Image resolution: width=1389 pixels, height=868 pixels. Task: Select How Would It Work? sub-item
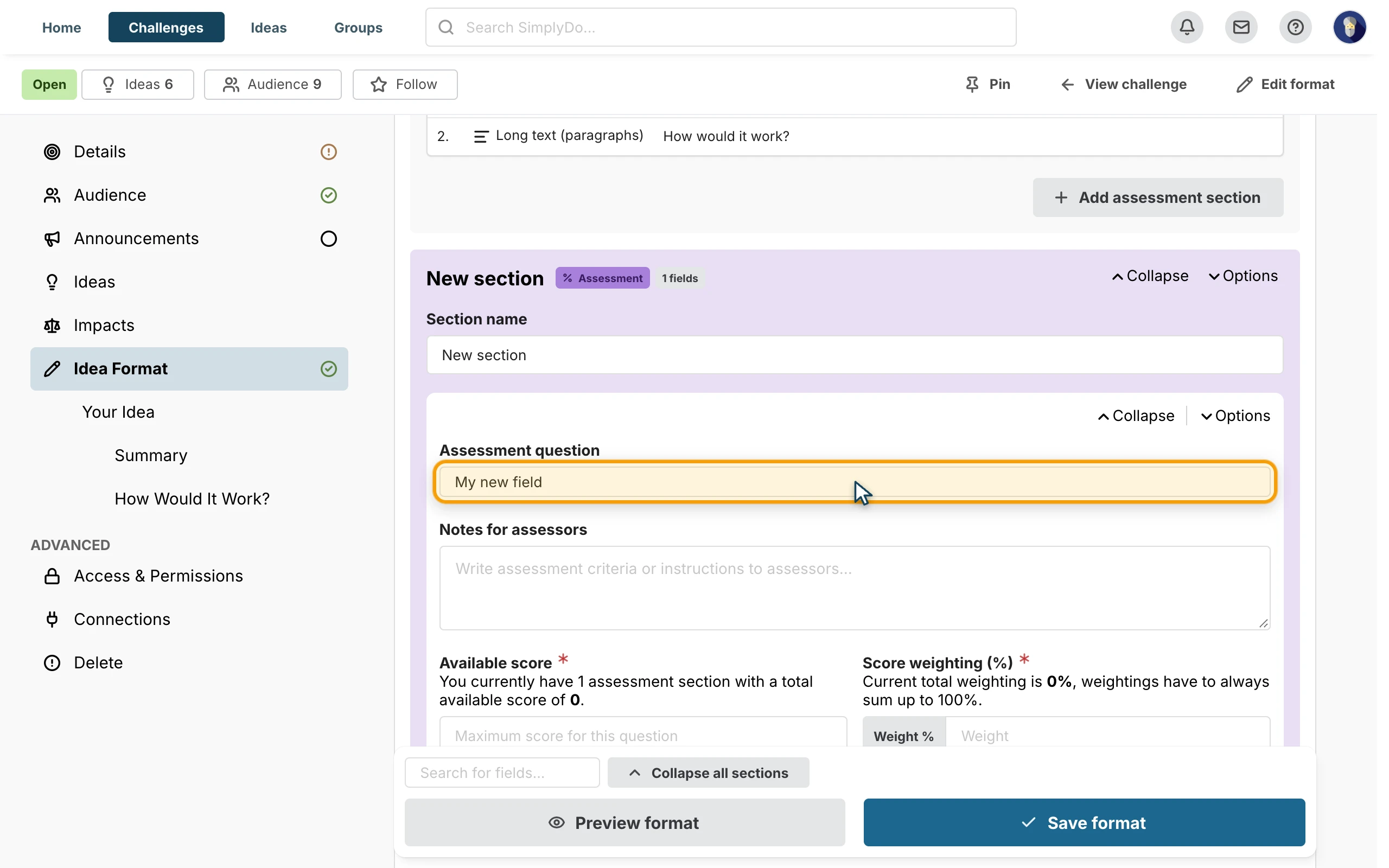coord(192,499)
